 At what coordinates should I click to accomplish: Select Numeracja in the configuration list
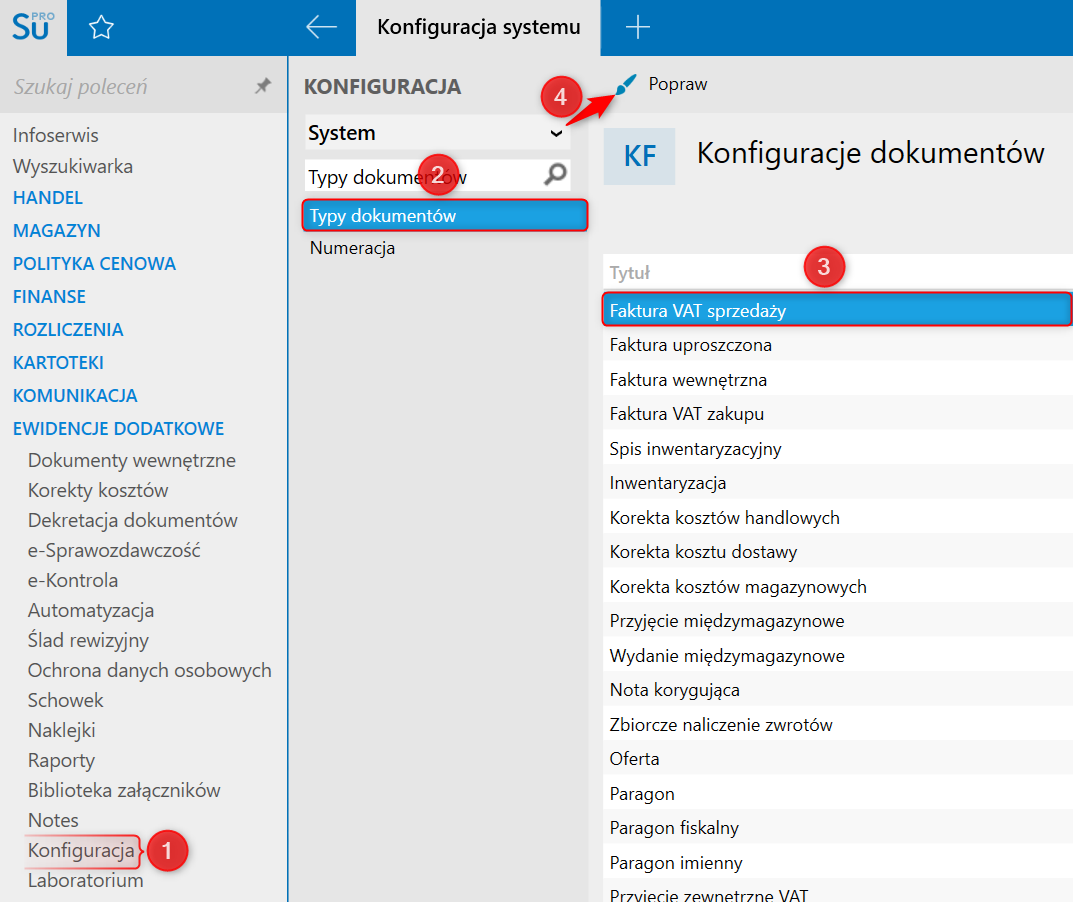click(352, 248)
